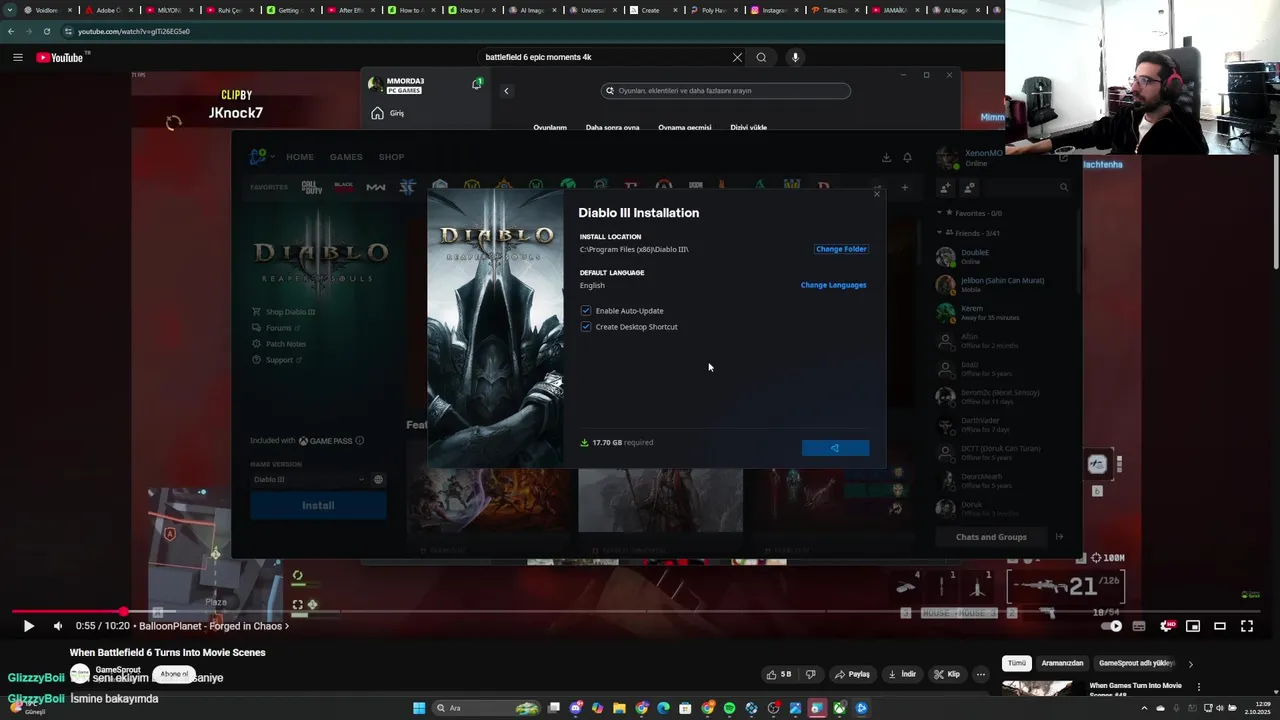Image resolution: width=1280 pixels, height=720 pixels.
Task: Go back in browser history
Action: pyautogui.click(x=11, y=31)
